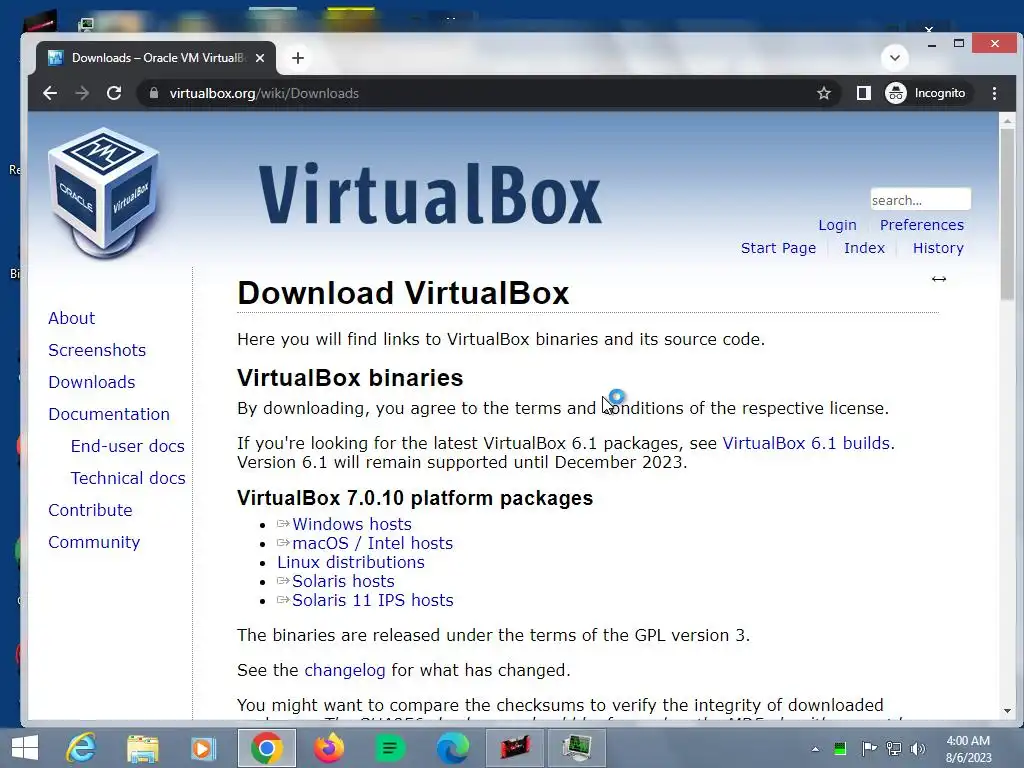Open Technical docs in the sidebar
The image size is (1024, 768).
pos(127,478)
